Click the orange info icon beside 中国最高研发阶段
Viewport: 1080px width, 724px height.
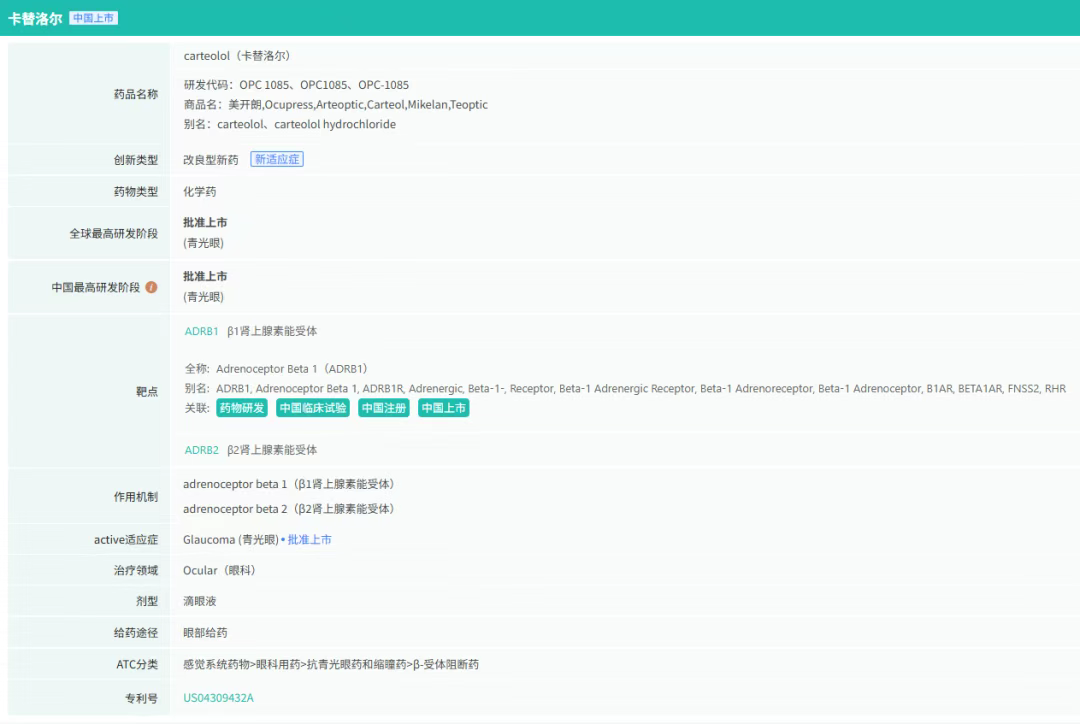tap(152, 287)
